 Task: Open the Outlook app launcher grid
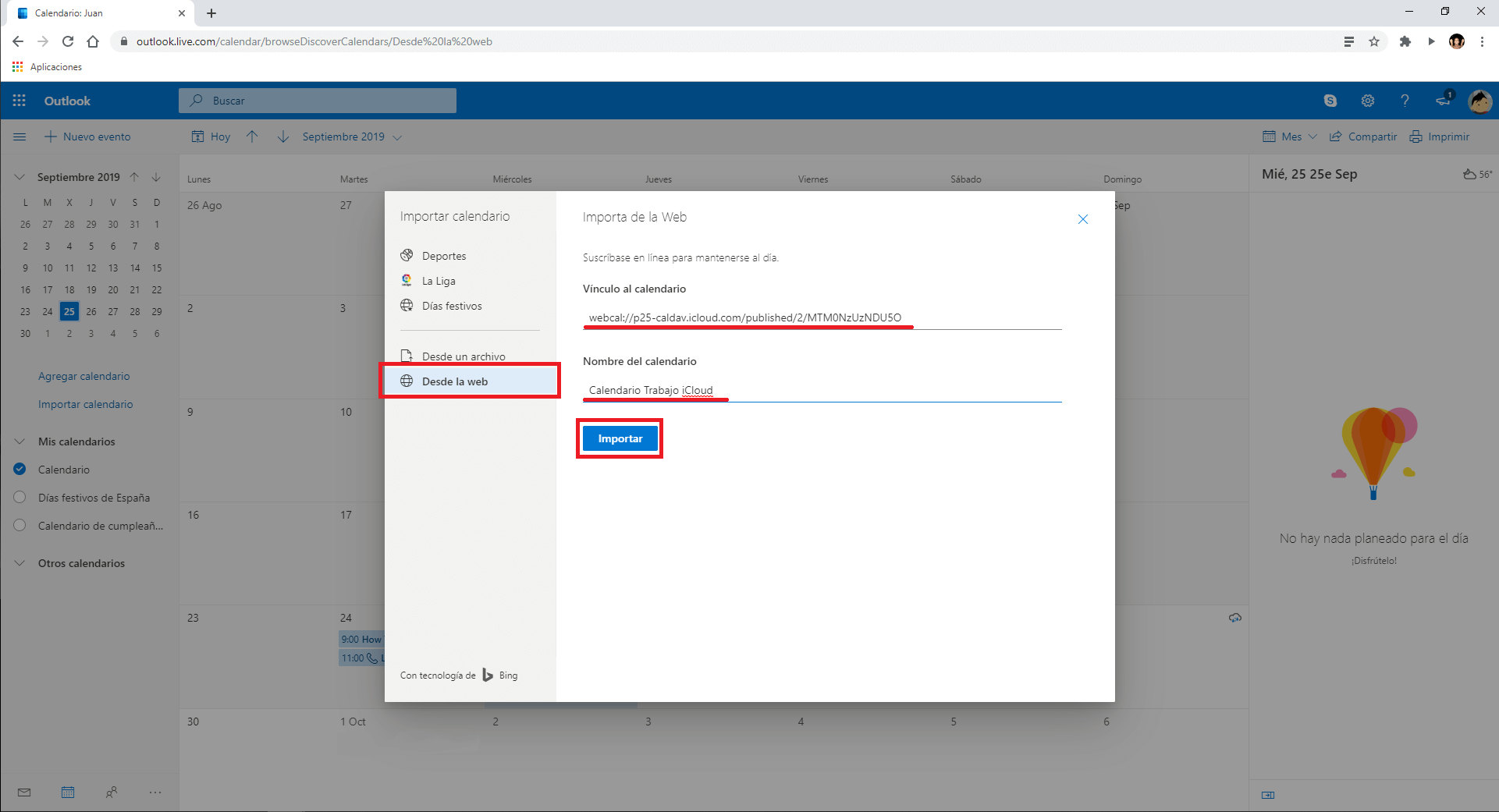click(x=20, y=101)
